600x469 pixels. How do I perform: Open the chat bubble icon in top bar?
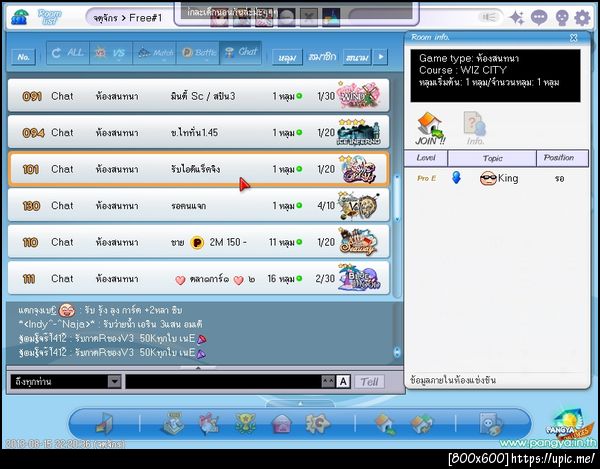click(x=539, y=18)
